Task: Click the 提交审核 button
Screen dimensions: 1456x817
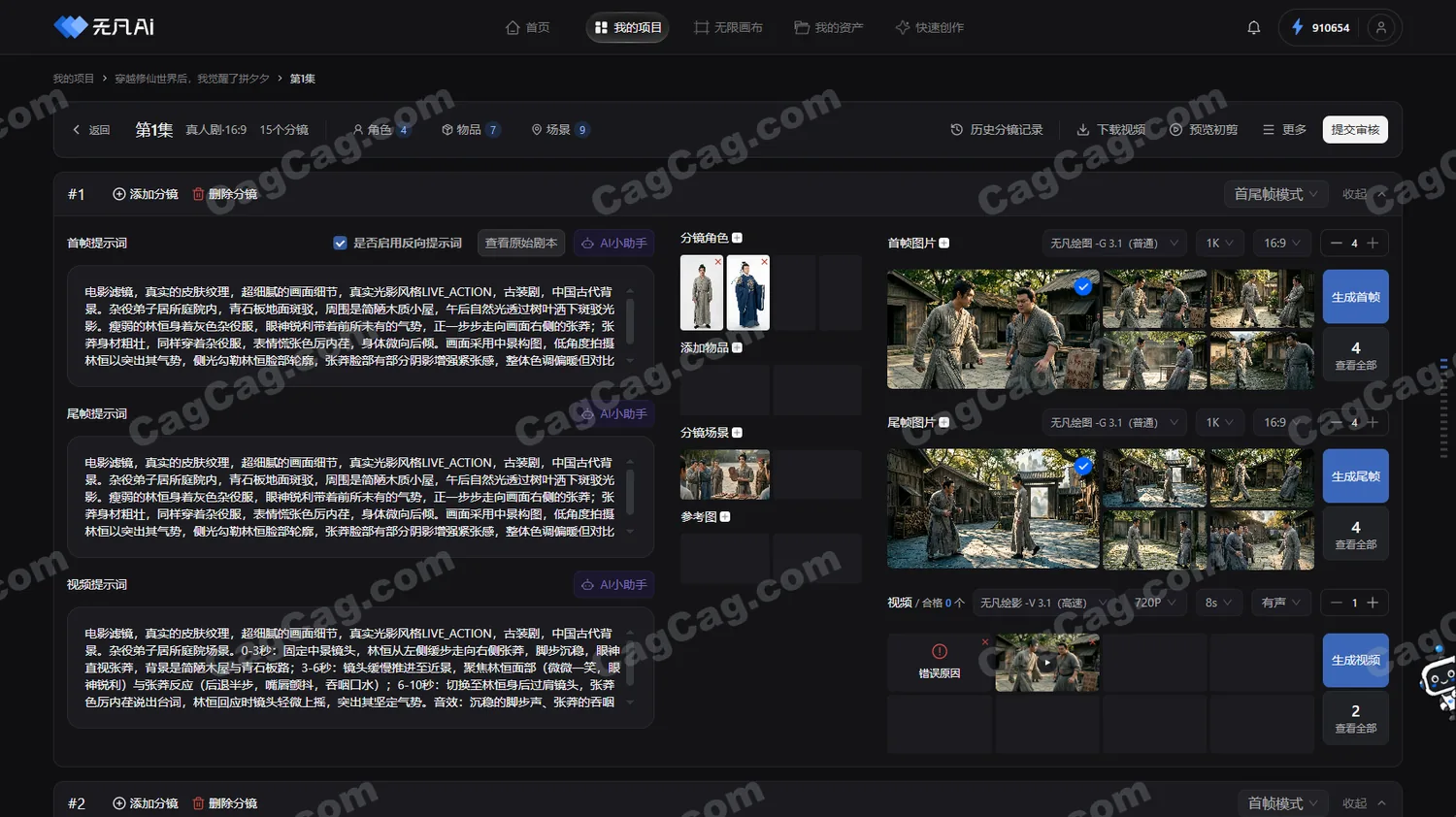Action: click(x=1355, y=130)
